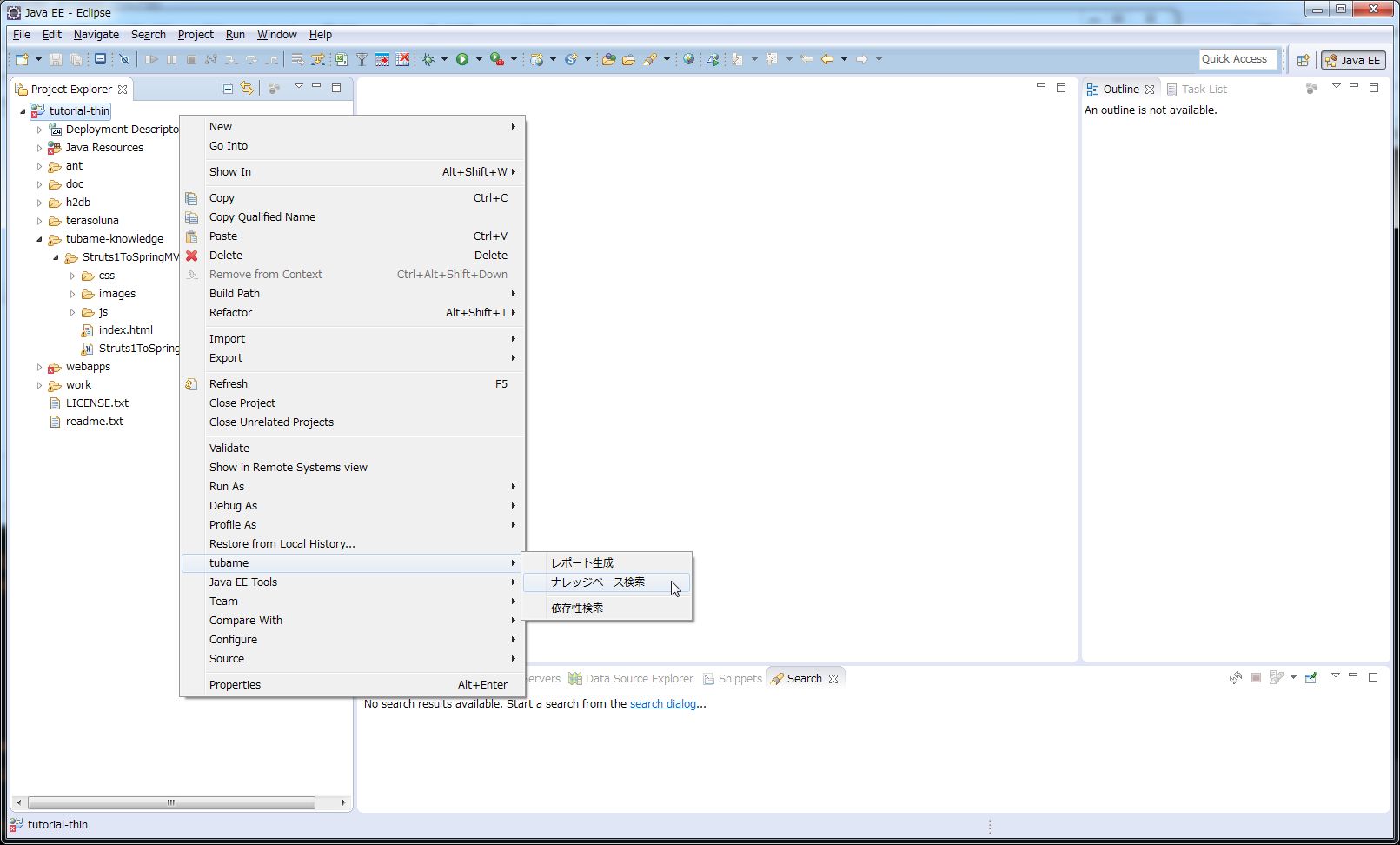The height and width of the screenshot is (845, 1400).
Task: Collapse the tubame-knowledge folder
Action: point(39,239)
